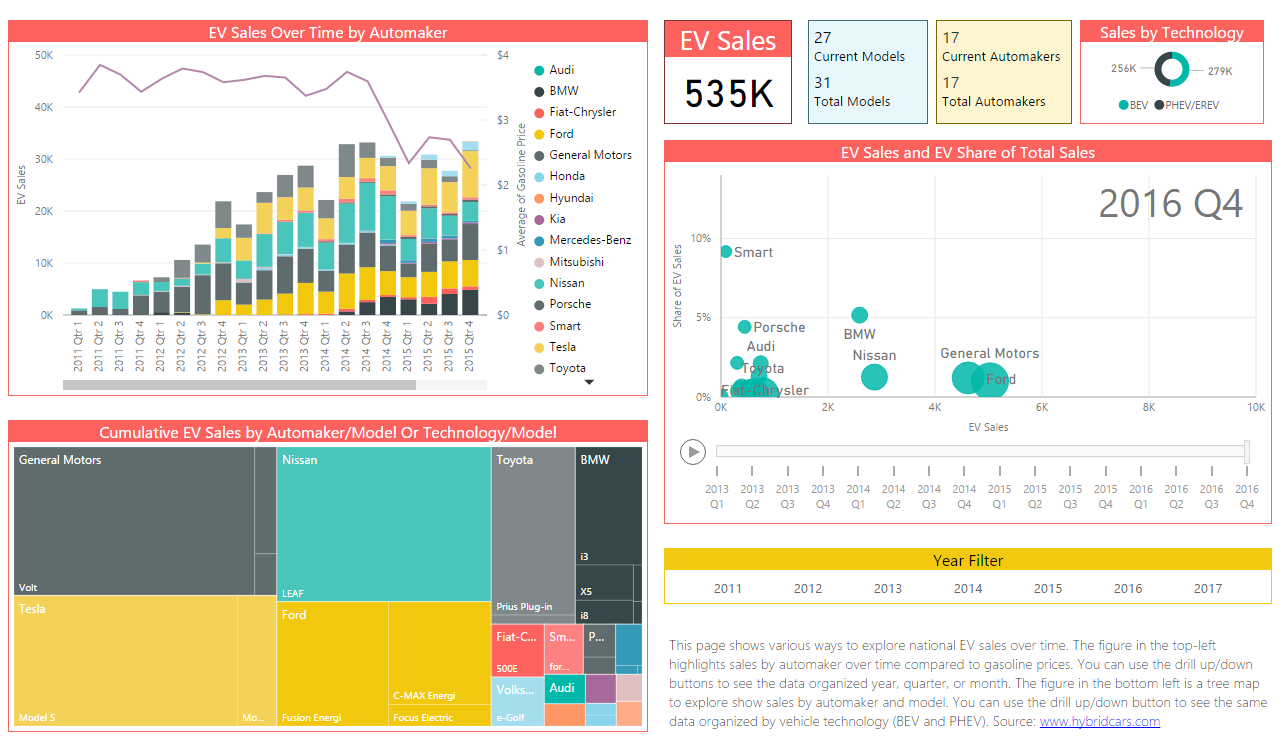Click the 2015 Qtr 4 stacked bar
Viewport: 1280px width, 740px height.
[470, 228]
